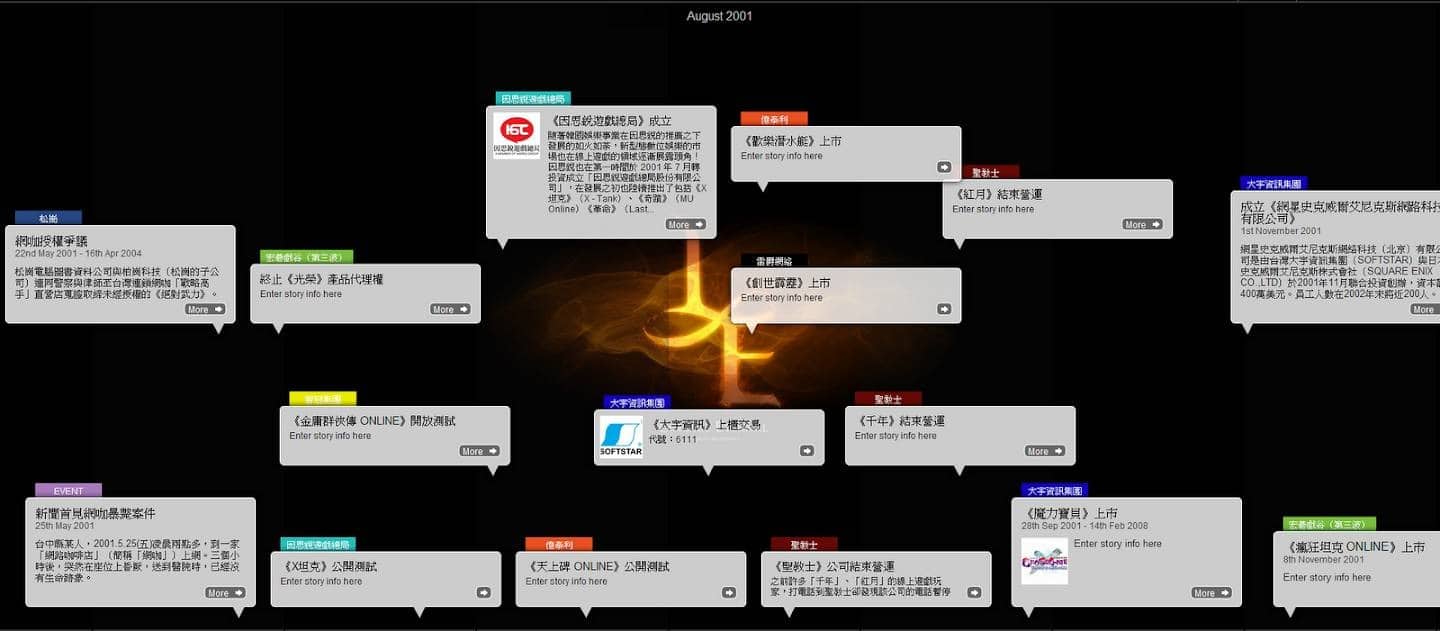Click 大宇資訊集團 label above 《魔力寶貝》上市
This screenshot has width=1440, height=631.
(x=1054, y=490)
